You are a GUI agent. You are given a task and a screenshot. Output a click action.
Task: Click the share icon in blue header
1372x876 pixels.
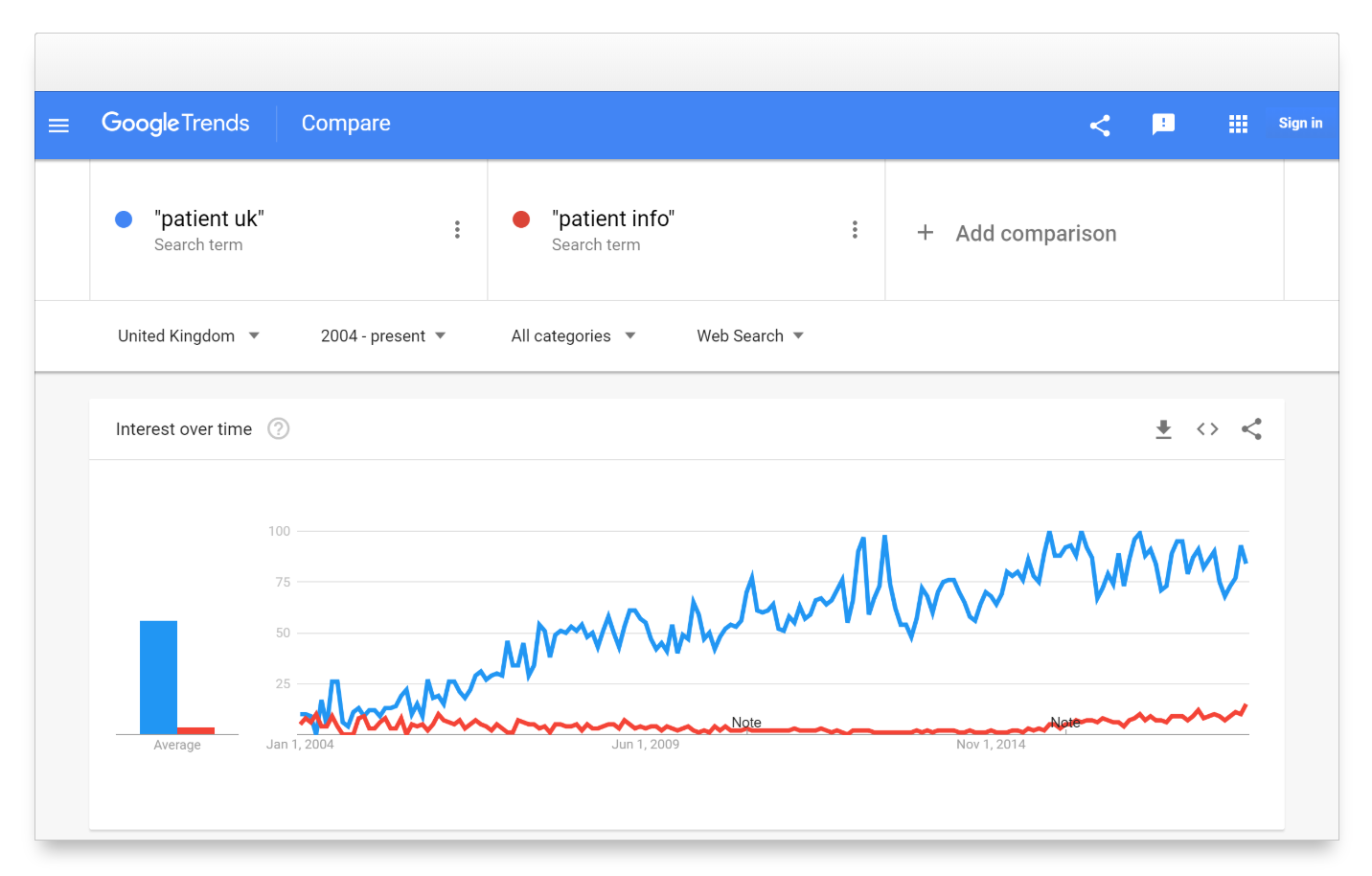1100,125
